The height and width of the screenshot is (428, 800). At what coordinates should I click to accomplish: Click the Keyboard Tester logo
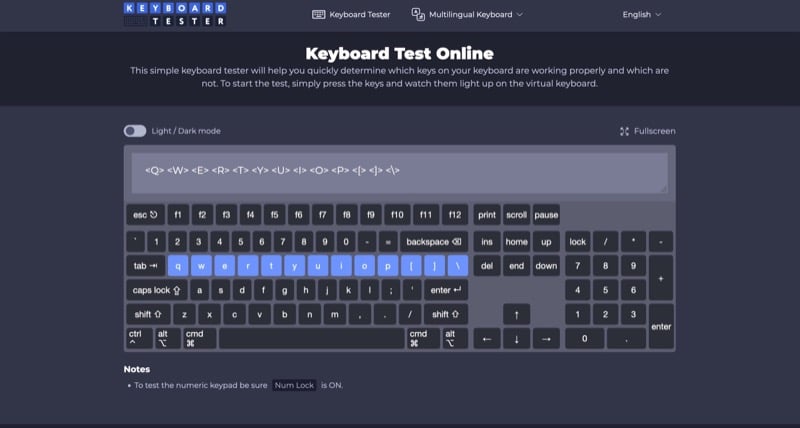pos(175,14)
